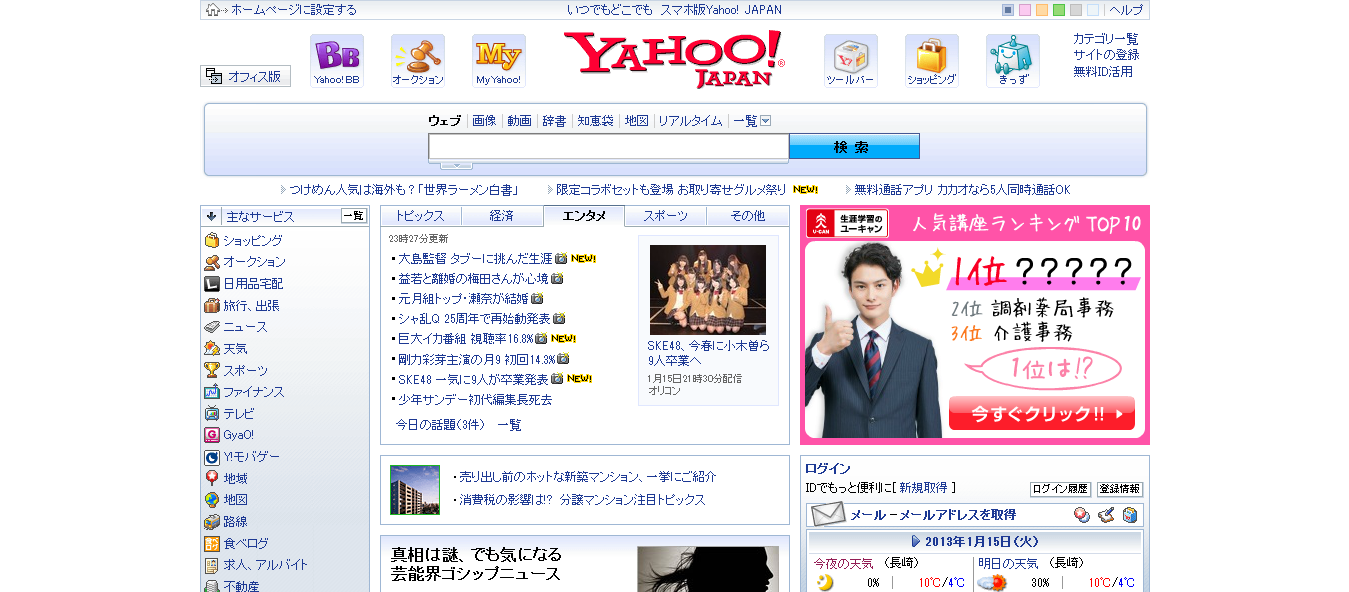1349x592 pixels.
Task: Open the サイトの登録 link
Action: point(1106,55)
